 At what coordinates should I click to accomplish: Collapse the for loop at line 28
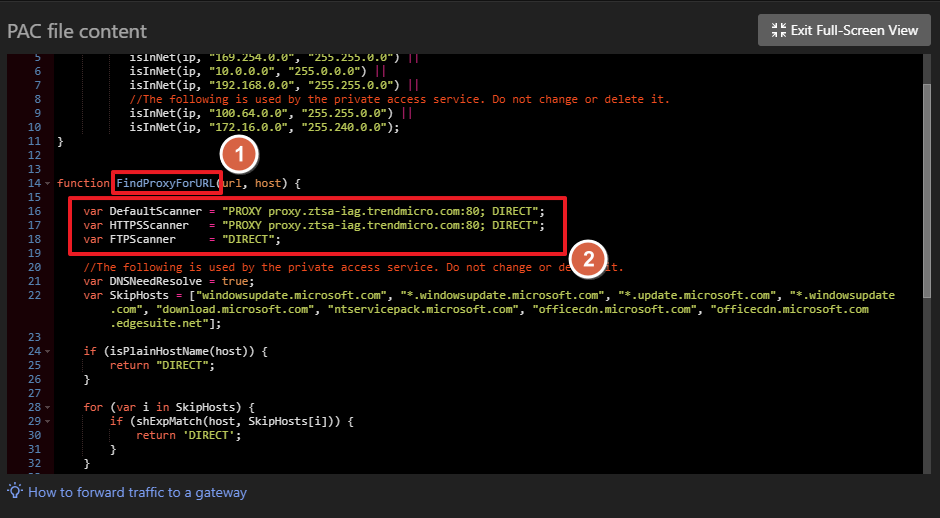[x=47, y=407]
